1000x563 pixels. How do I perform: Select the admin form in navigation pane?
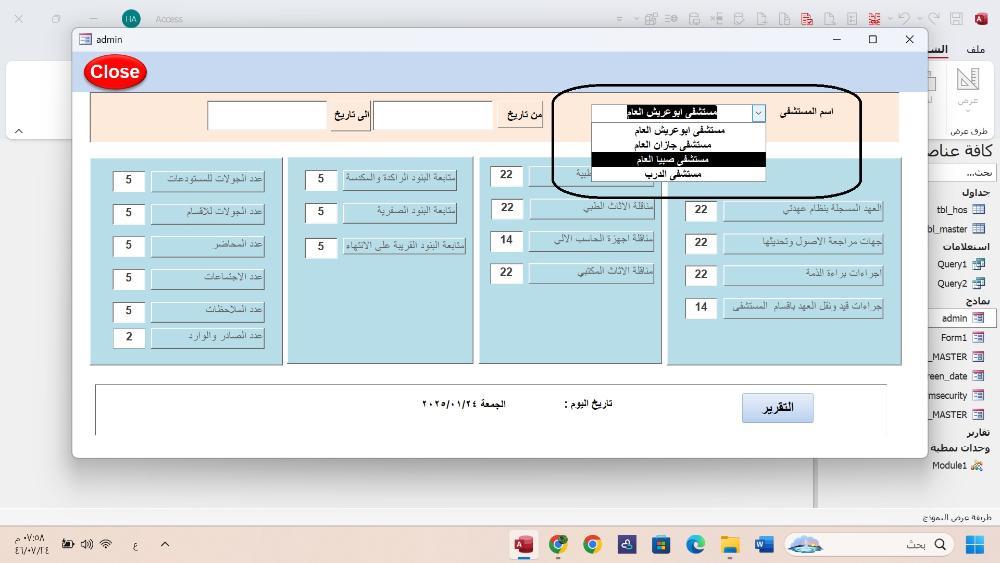pos(962,318)
